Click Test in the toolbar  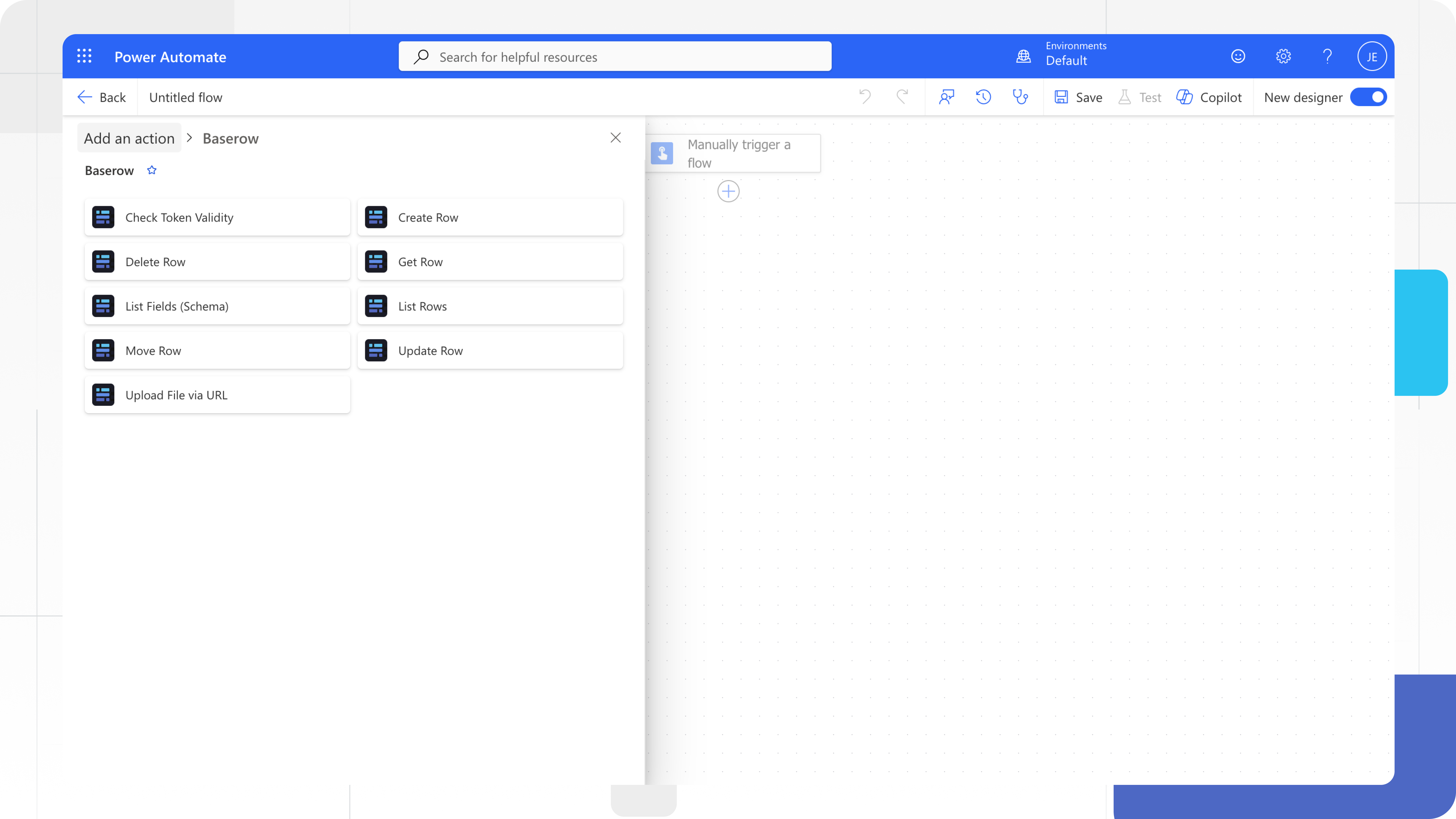tap(1139, 97)
